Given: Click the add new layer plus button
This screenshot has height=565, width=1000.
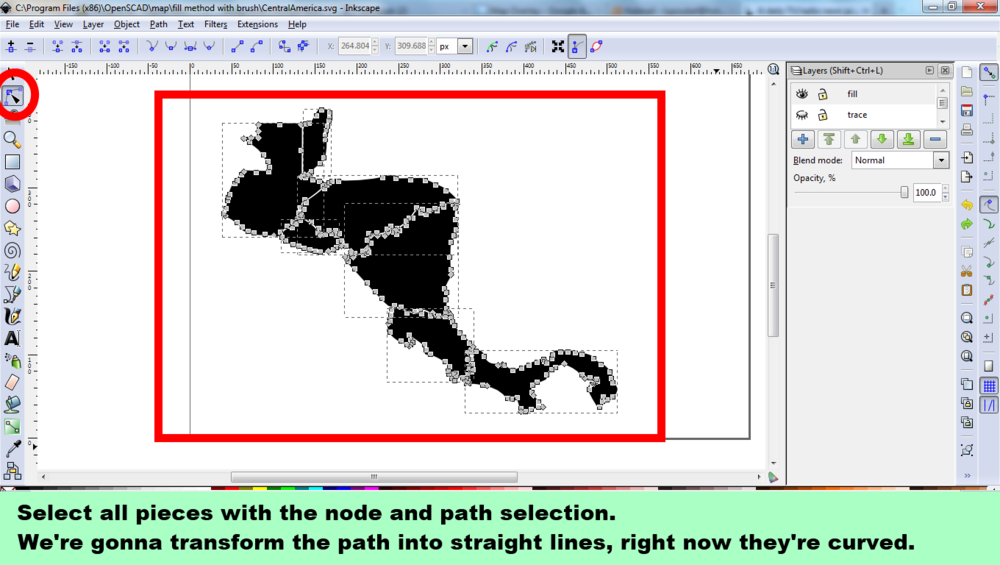Looking at the screenshot, I should (x=803, y=139).
